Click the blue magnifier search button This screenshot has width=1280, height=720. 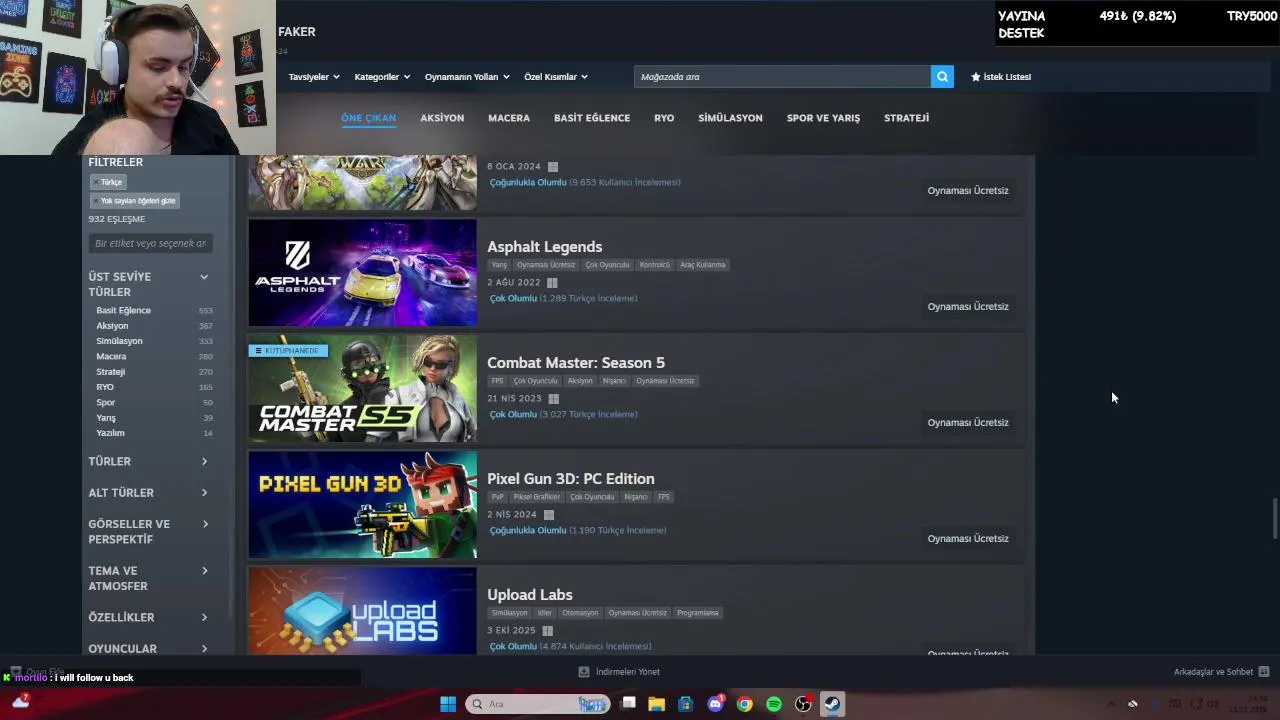[942, 77]
